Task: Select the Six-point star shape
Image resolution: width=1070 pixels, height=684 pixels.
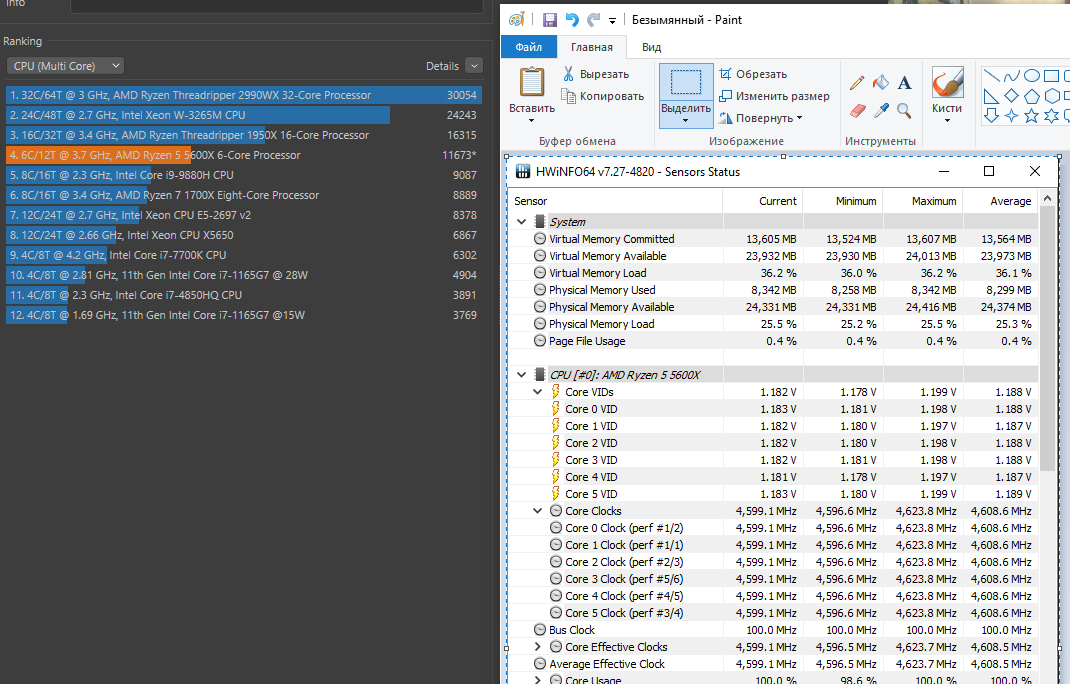Action: 1052,116
